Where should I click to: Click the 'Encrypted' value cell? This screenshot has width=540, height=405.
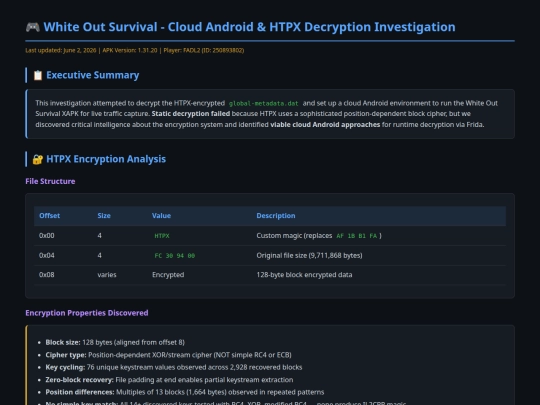coord(168,275)
